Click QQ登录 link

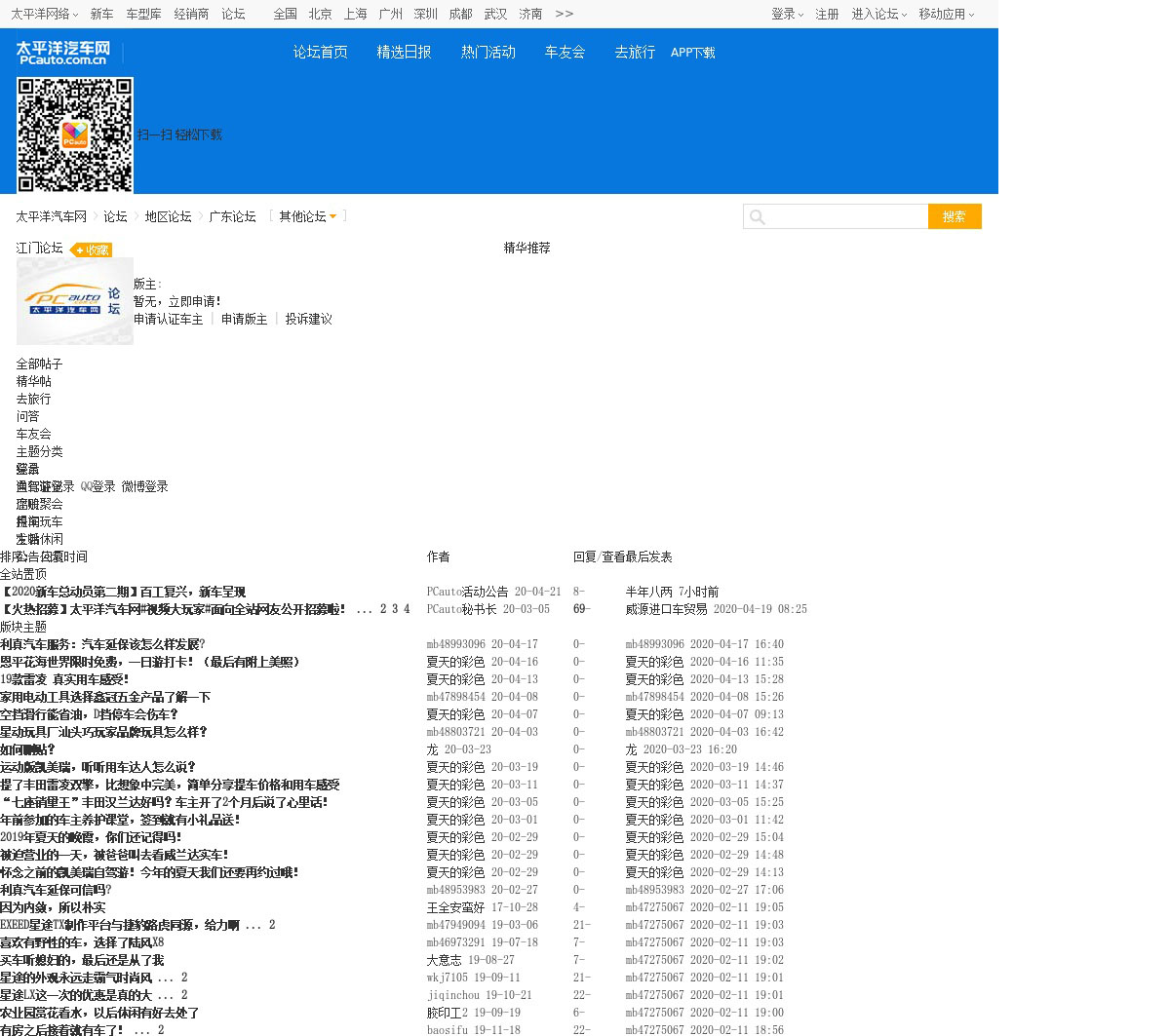coord(98,486)
